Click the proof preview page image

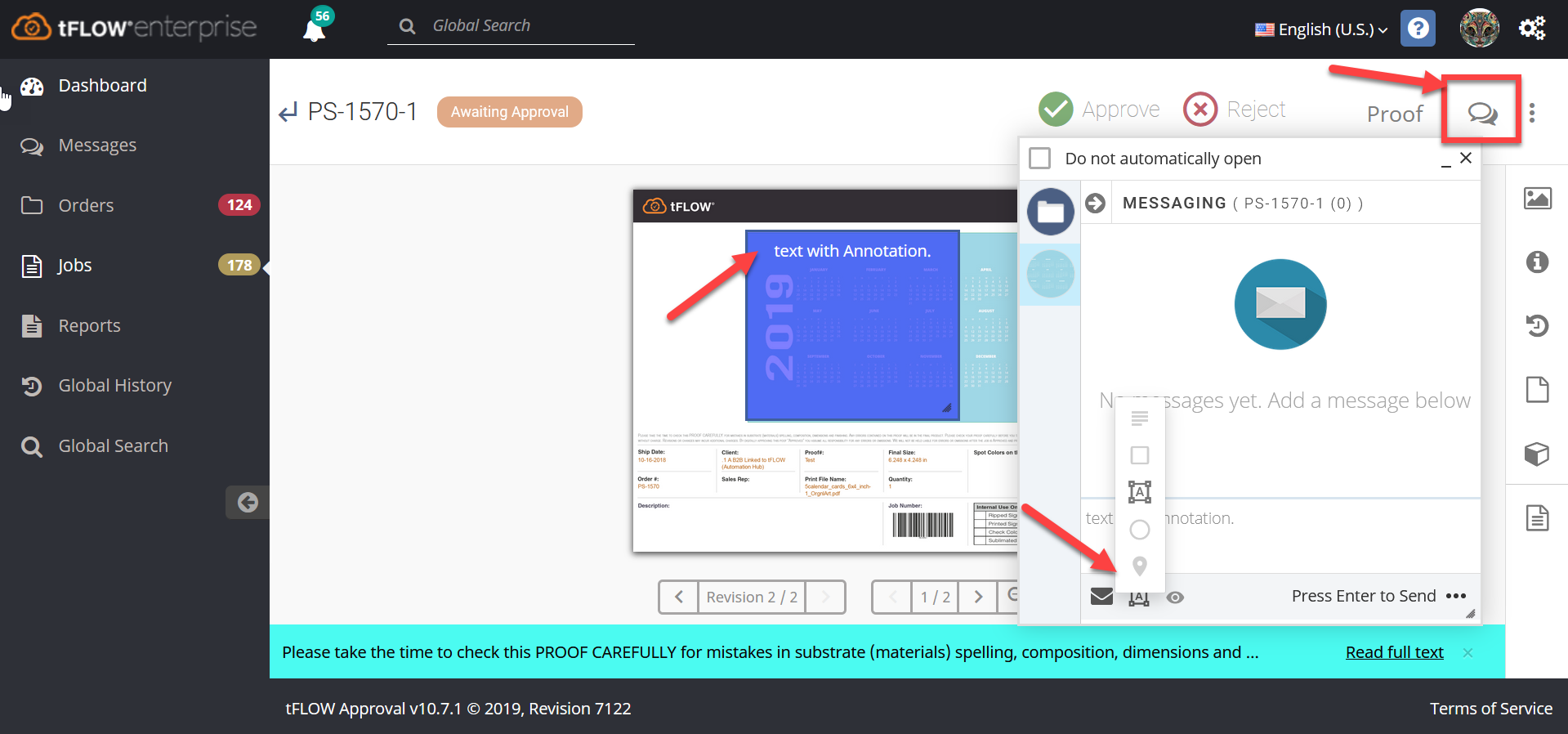point(825,371)
